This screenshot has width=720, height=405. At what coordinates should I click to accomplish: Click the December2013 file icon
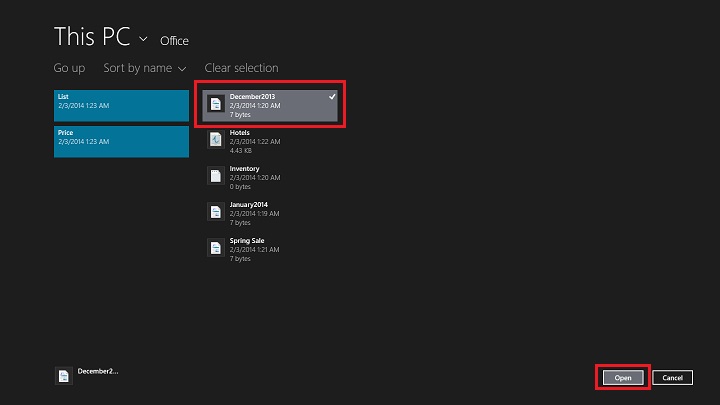[216, 105]
